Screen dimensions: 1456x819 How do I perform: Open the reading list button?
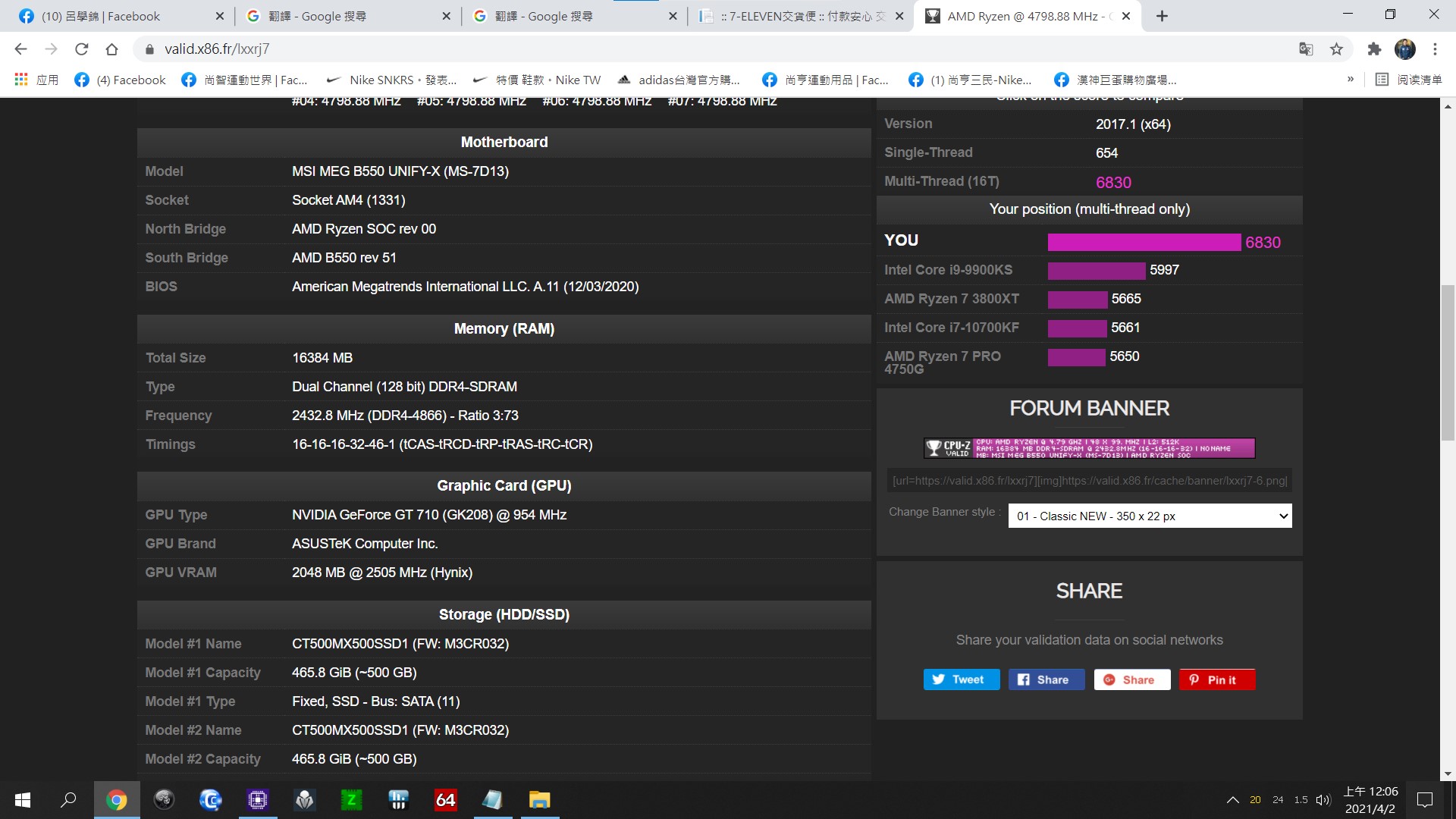(x=1408, y=80)
